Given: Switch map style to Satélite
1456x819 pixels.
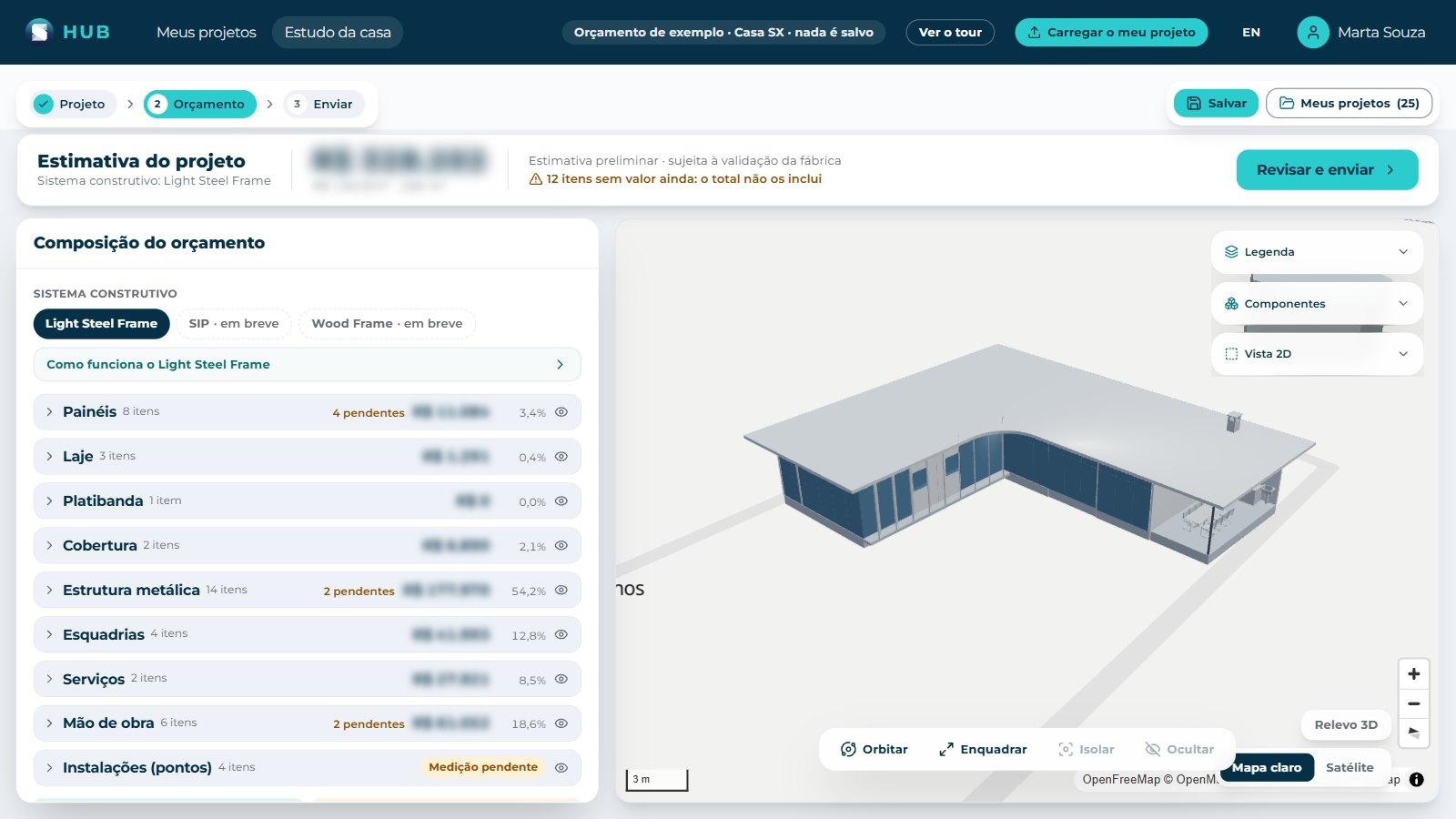Looking at the screenshot, I should (x=1350, y=767).
